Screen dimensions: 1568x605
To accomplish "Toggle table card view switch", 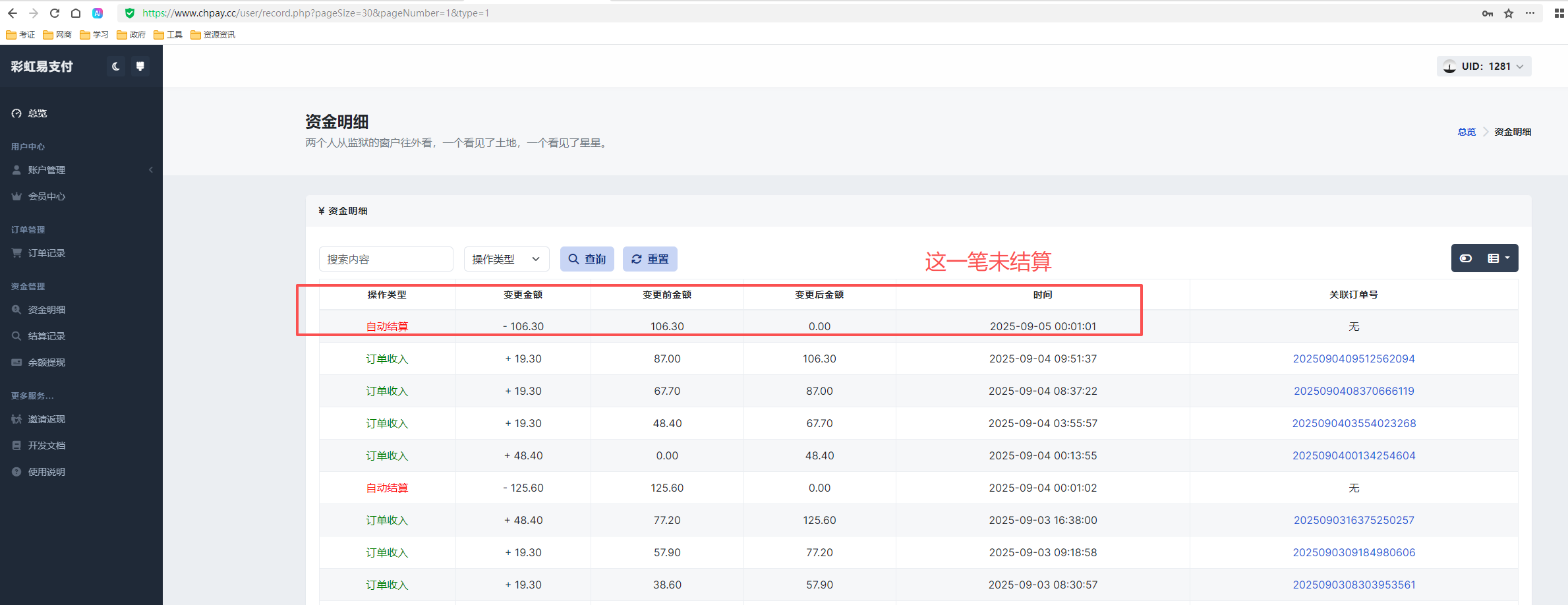I will (x=1466, y=258).
